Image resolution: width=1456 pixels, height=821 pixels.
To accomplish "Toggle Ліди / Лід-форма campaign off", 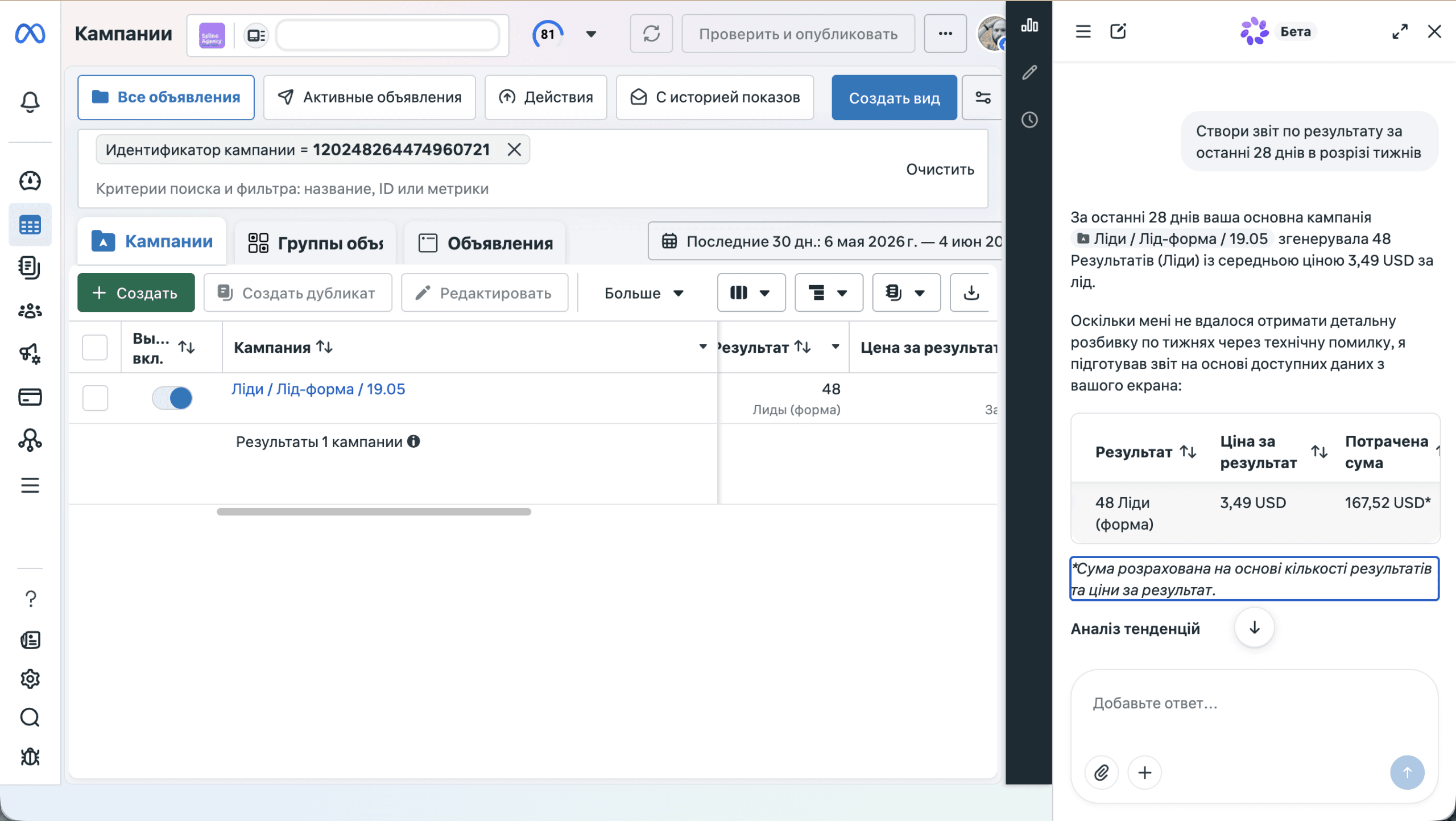I will click(x=172, y=398).
